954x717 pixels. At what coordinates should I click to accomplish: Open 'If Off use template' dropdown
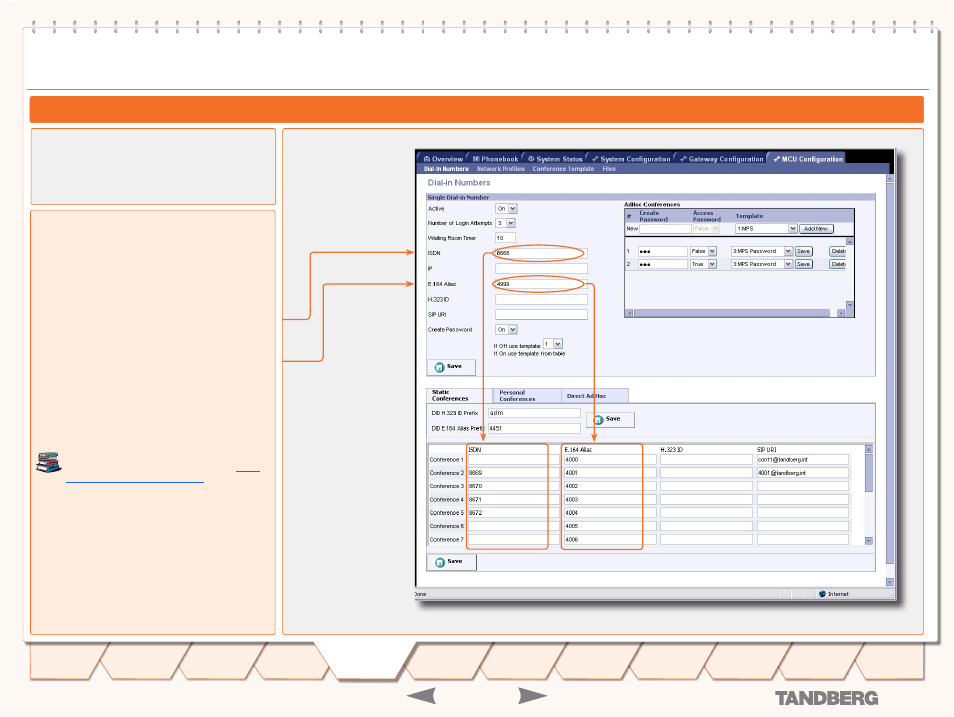pyautogui.click(x=553, y=344)
